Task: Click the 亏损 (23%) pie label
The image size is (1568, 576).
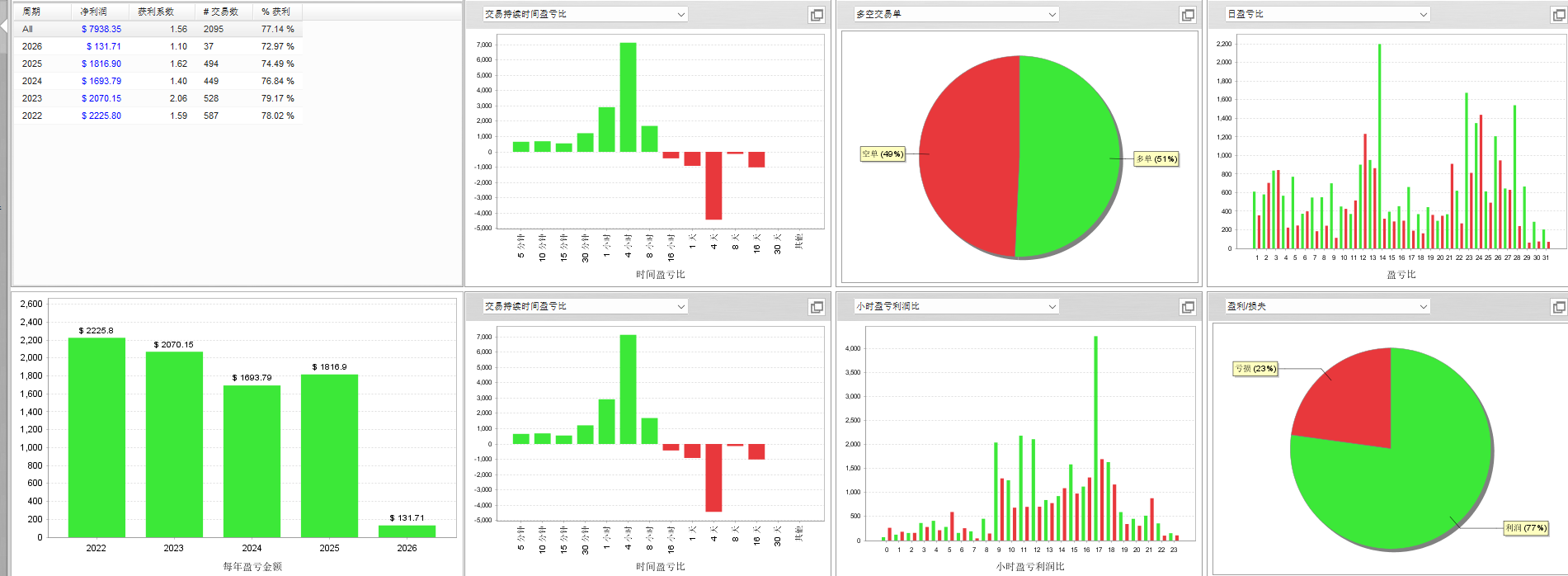Action: (x=1255, y=369)
